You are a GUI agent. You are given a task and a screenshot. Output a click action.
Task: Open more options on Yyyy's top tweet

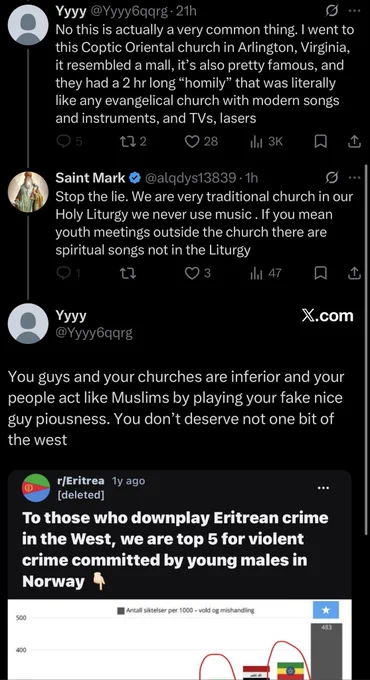tap(354, 12)
